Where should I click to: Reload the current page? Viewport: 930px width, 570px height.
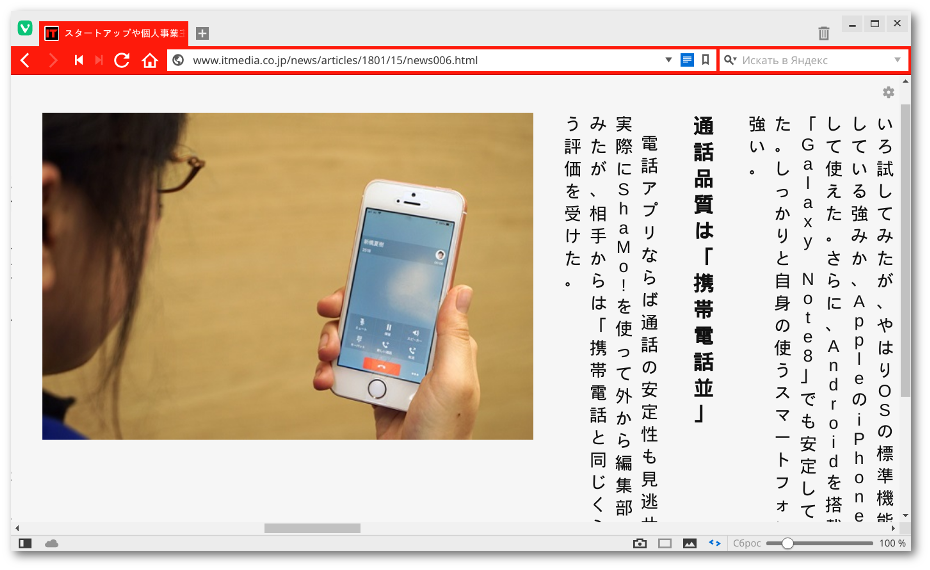coord(122,61)
